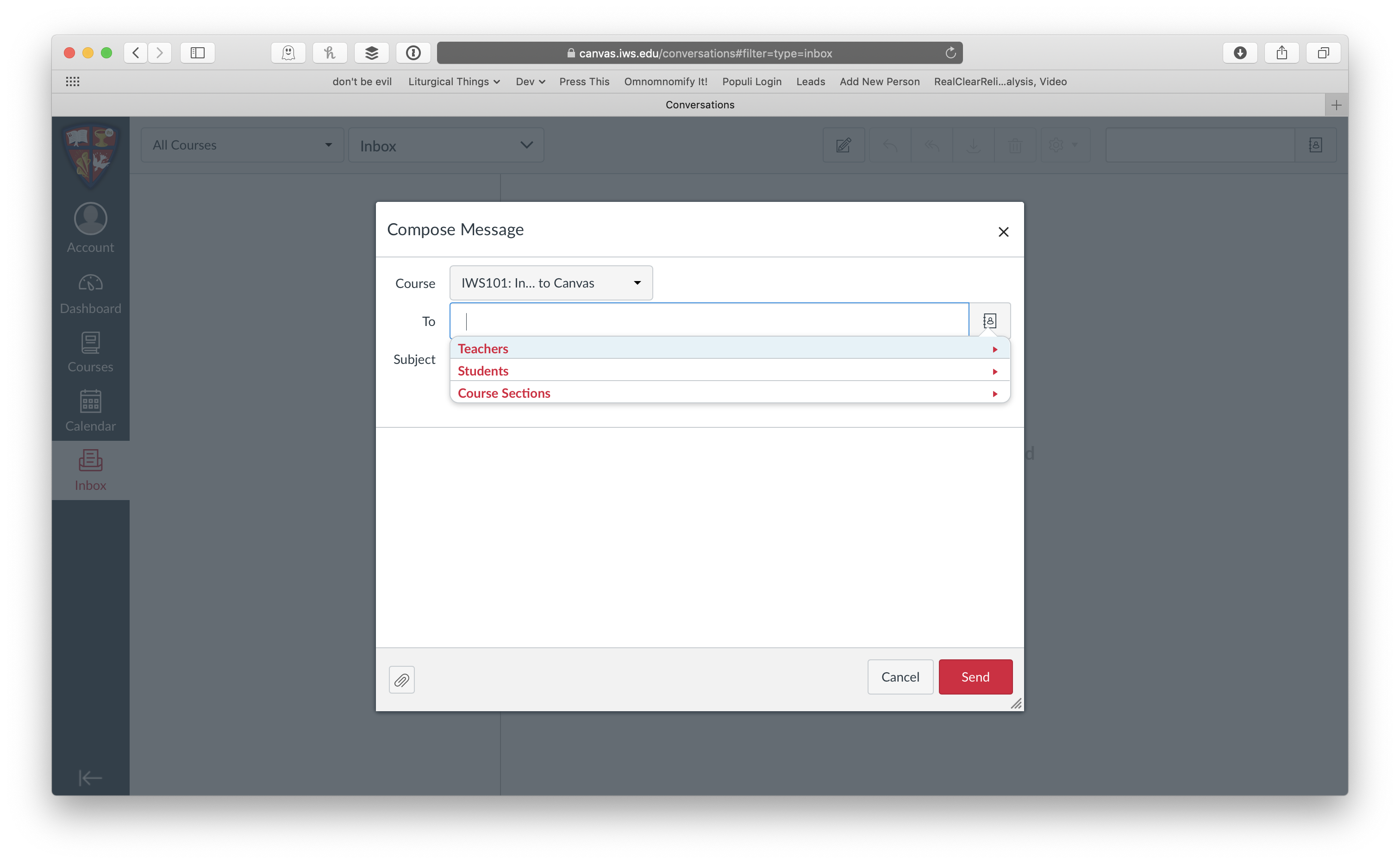Open the Inbox mailbox type dropdown
This screenshot has height=864, width=1400.
point(446,146)
